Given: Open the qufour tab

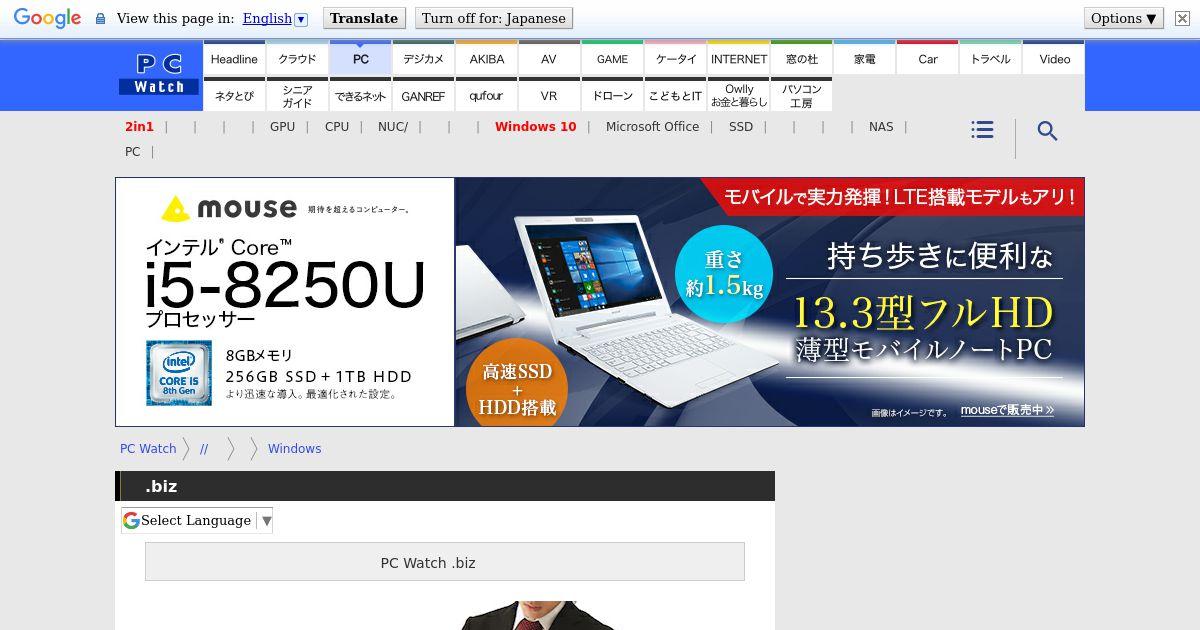Looking at the screenshot, I should [x=486, y=95].
